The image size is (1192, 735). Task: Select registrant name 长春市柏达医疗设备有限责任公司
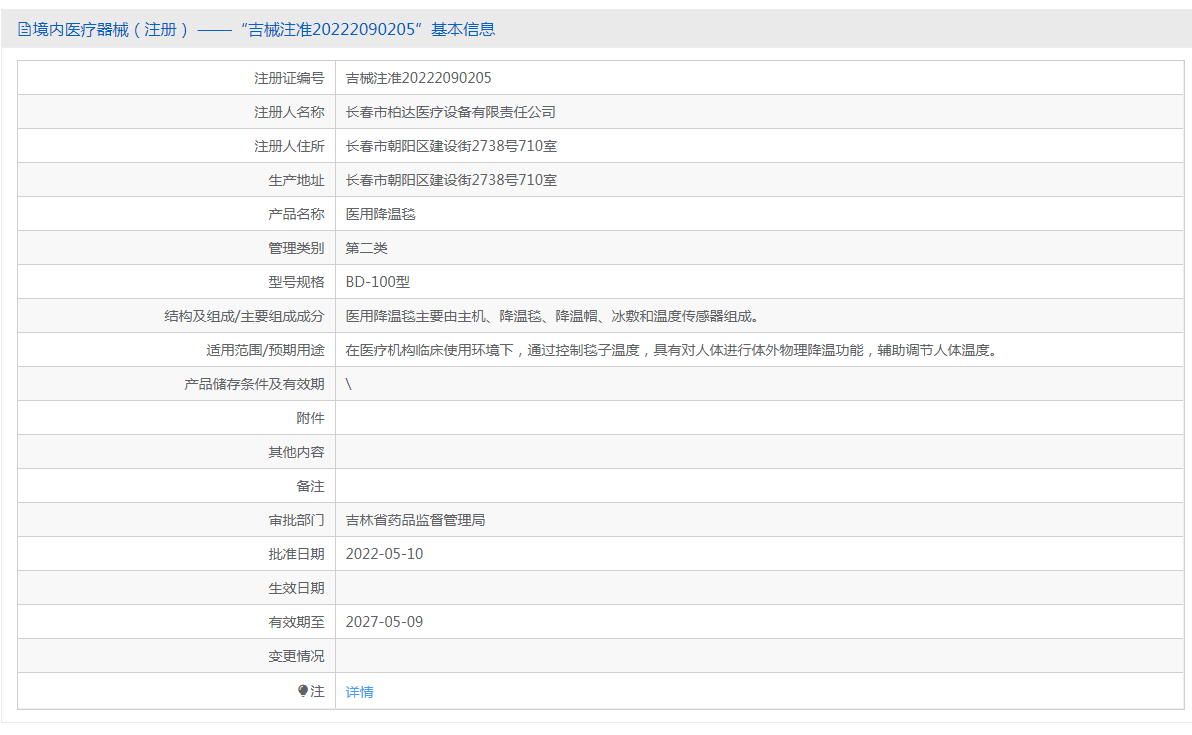point(450,112)
